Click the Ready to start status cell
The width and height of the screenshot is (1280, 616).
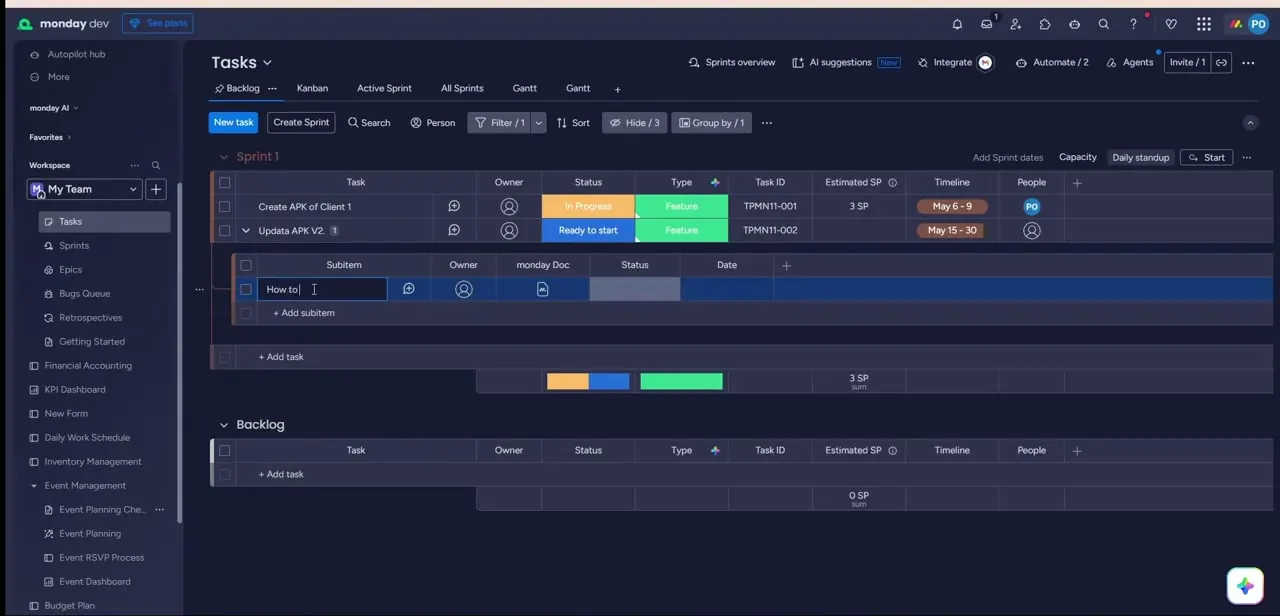(x=588, y=231)
